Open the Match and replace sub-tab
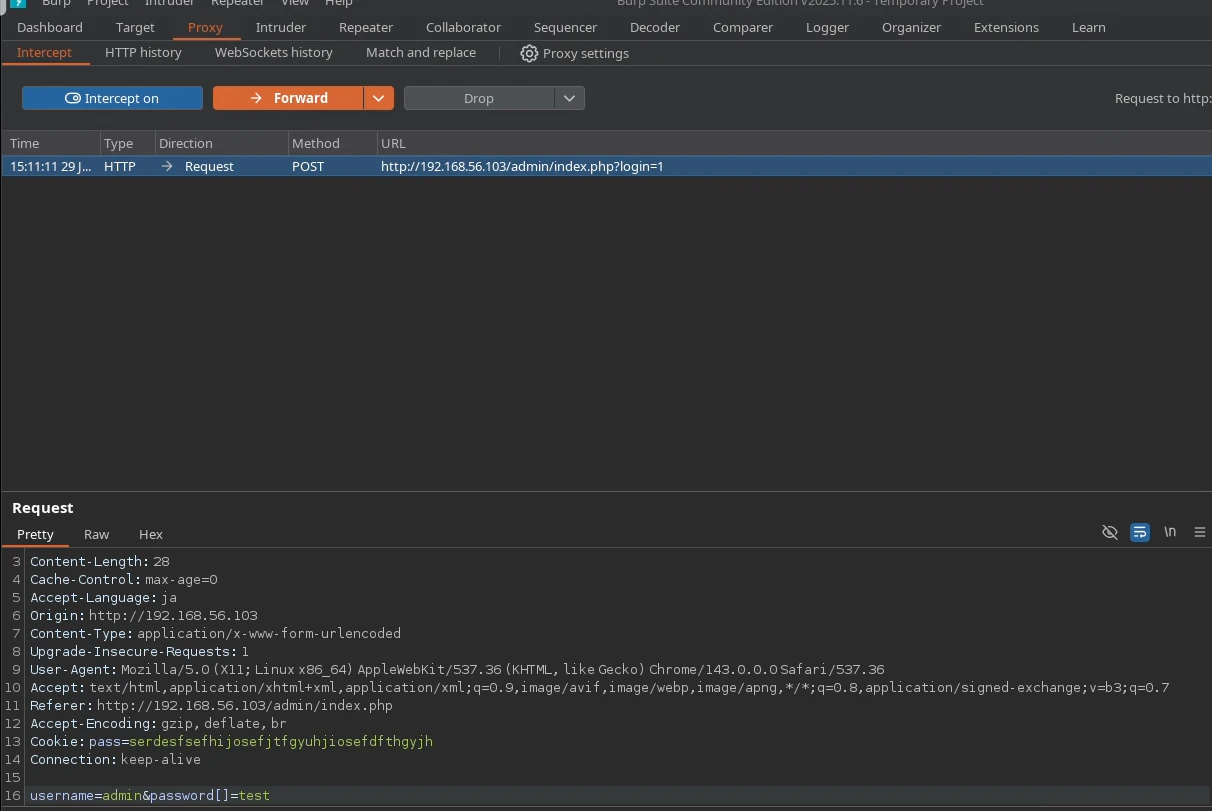This screenshot has width=1212, height=811. pos(421,52)
